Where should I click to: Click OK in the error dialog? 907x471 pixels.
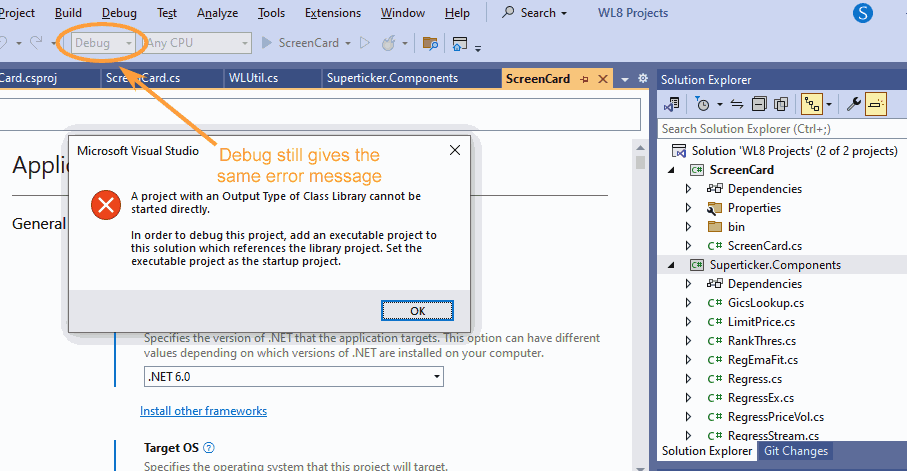coord(417,311)
